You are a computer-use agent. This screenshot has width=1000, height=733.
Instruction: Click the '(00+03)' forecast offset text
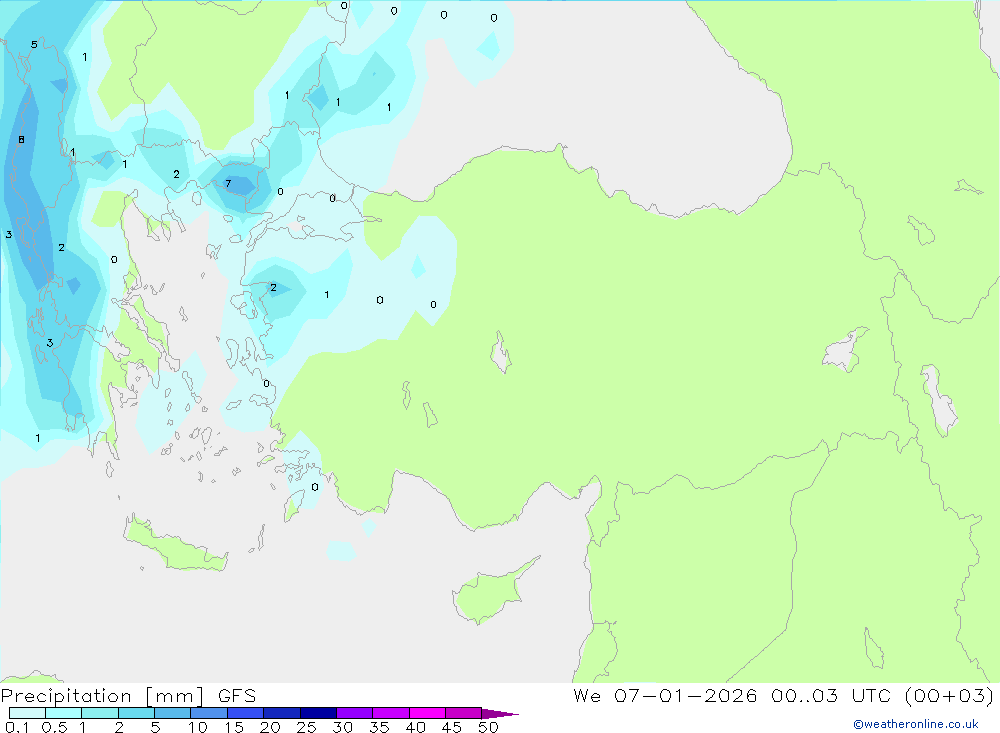coord(949,695)
